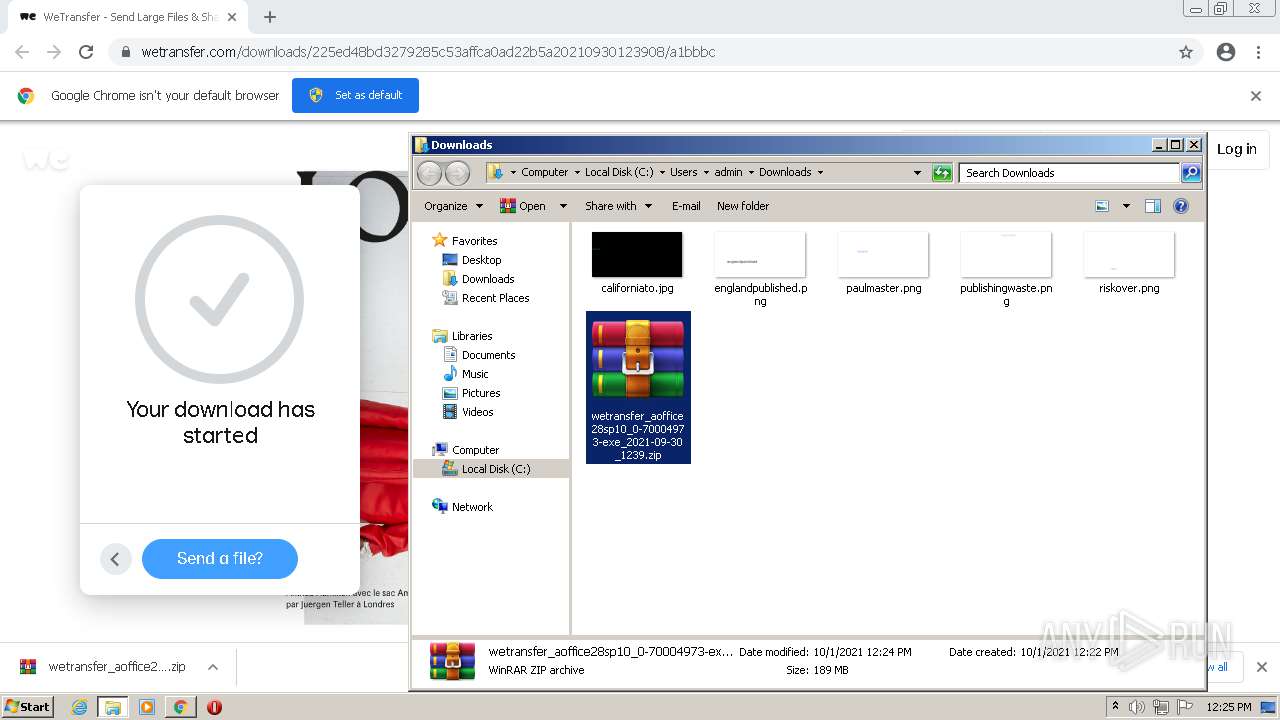Open the Windows Start menu
This screenshot has width=1280, height=720.
(x=27, y=706)
